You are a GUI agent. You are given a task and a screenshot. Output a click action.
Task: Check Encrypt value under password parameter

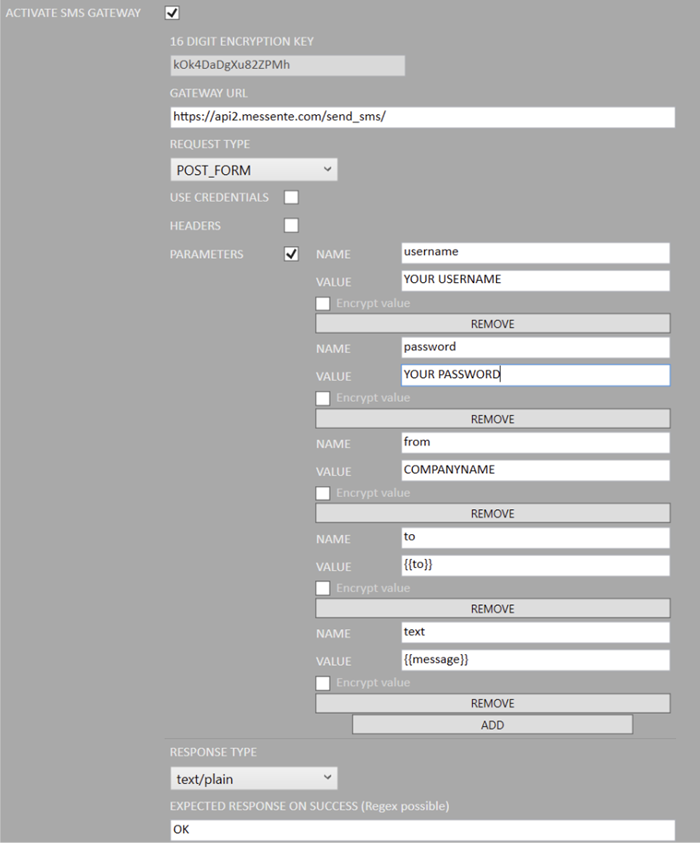(323, 398)
